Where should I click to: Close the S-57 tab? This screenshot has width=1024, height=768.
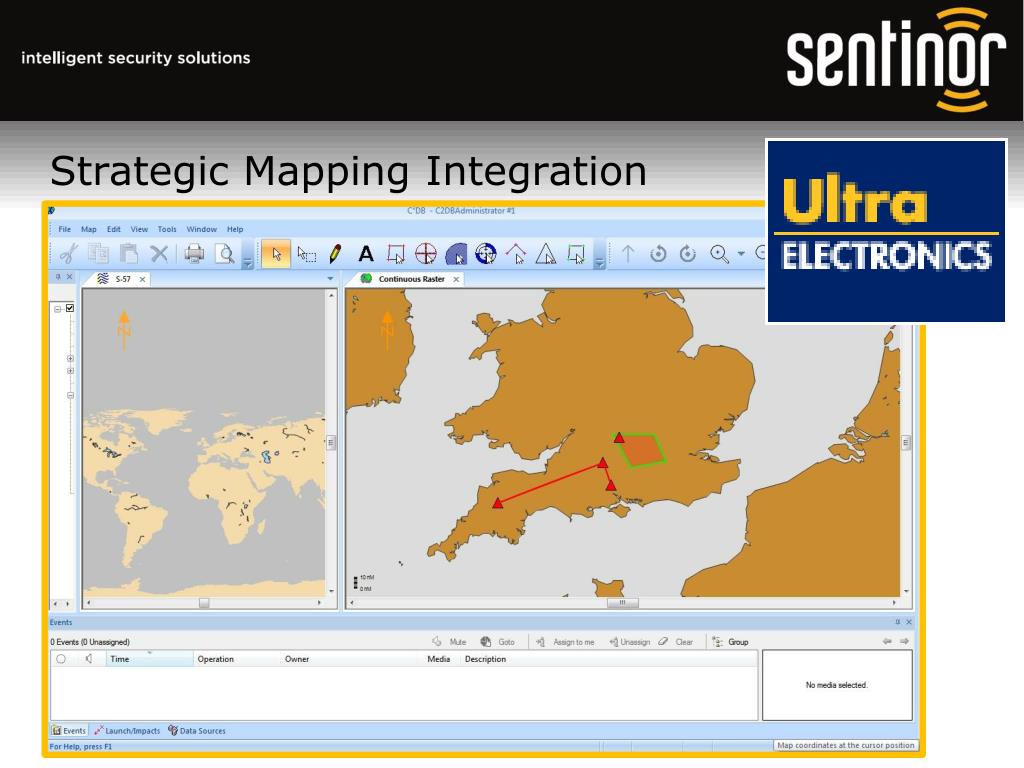coord(142,279)
